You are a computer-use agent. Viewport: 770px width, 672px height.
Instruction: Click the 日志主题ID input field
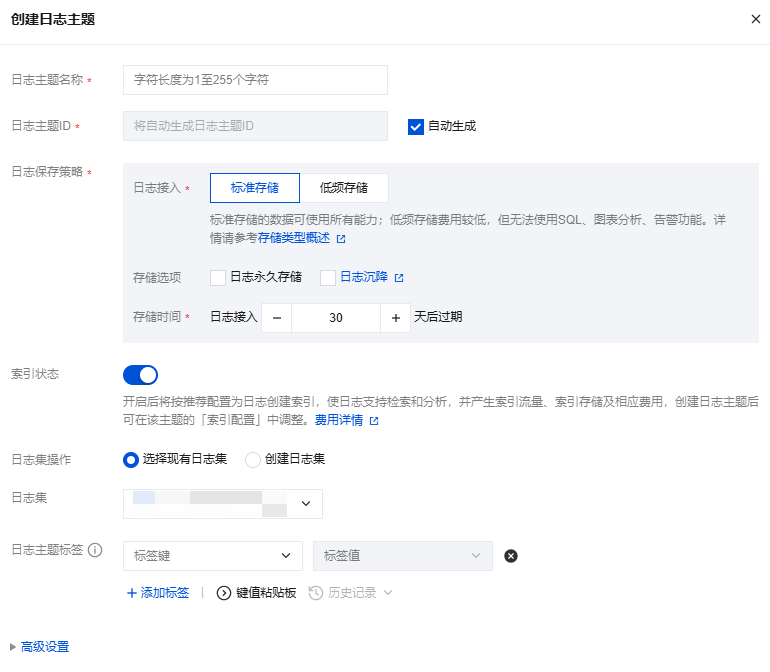tap(255, 126)
